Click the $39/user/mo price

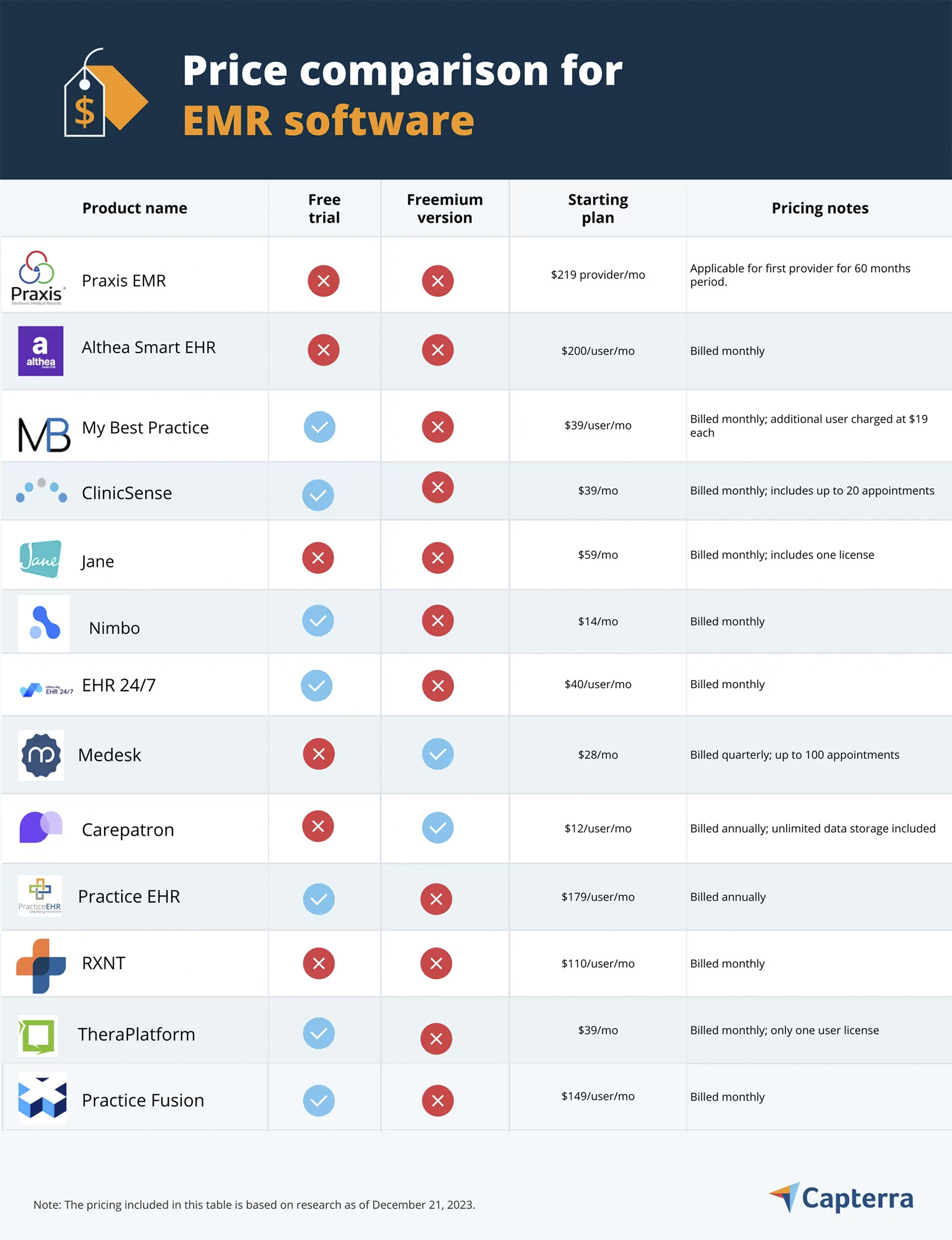tap(598, 426)
